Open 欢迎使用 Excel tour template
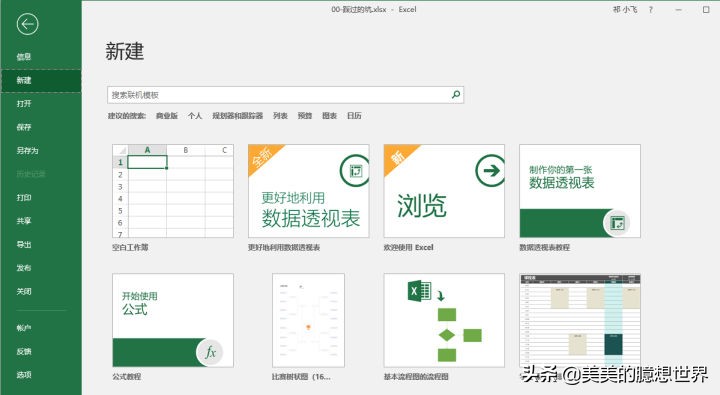Screen dimensions: 720x395 (x=444, y=191)
